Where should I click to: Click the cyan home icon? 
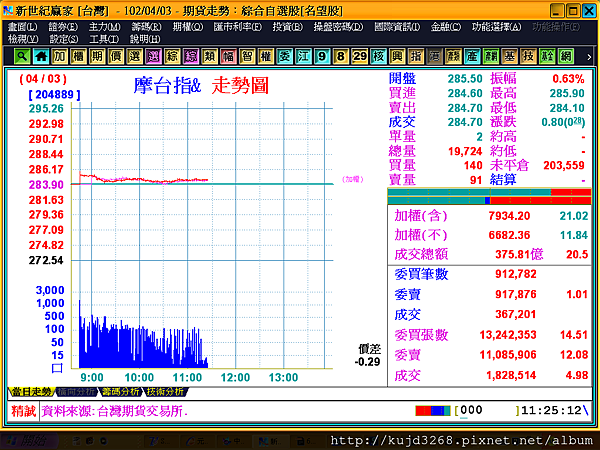pyautogui.click(x=41, y=57)
